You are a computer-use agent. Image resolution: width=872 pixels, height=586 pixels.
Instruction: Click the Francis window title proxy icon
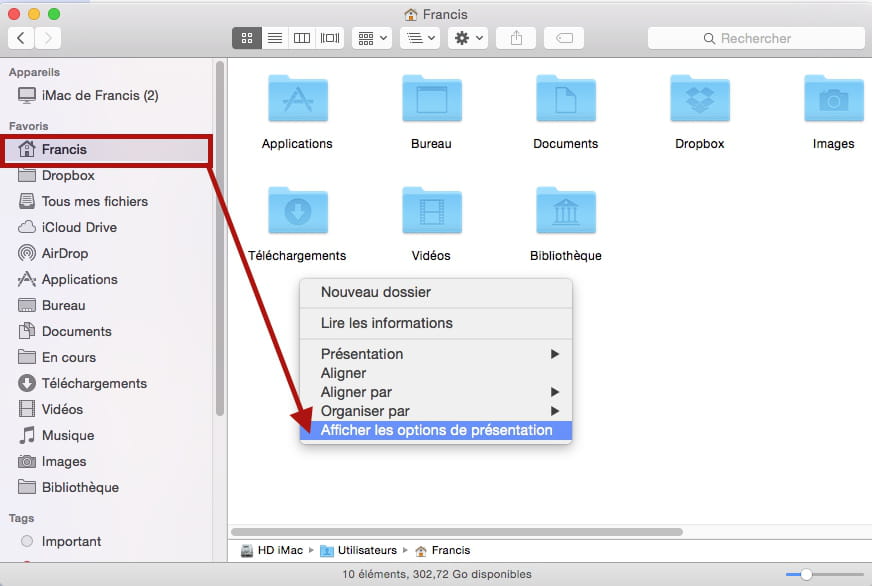[x=411, y=14]
